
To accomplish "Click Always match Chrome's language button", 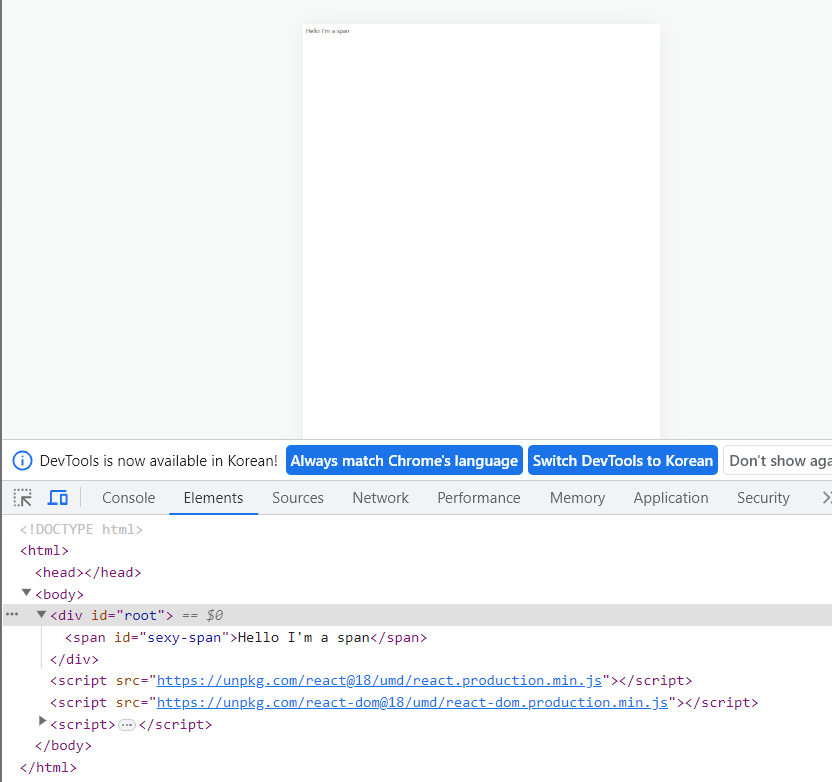I will point(404,460).
